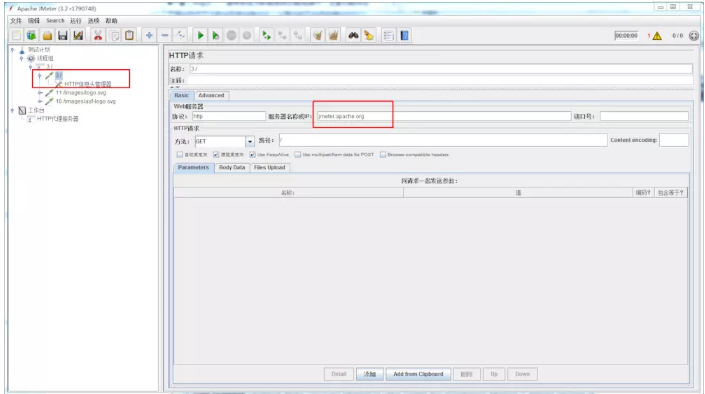The width and height of the screenshot is (705, 394).
Task: Click the Down button
Action: pyautogui.click(x=522, y=374)
